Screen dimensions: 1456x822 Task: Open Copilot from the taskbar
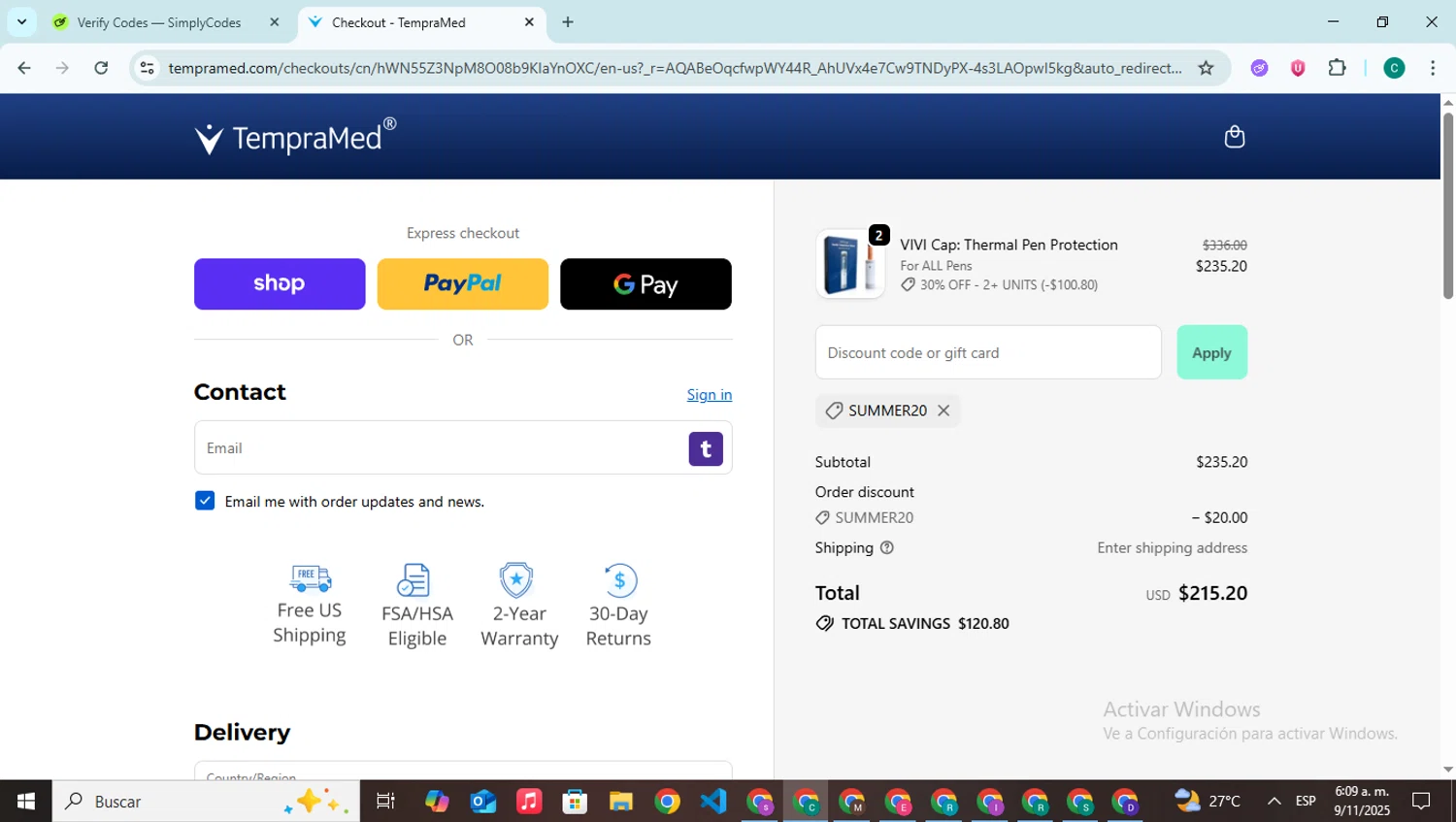click(437, 802)
